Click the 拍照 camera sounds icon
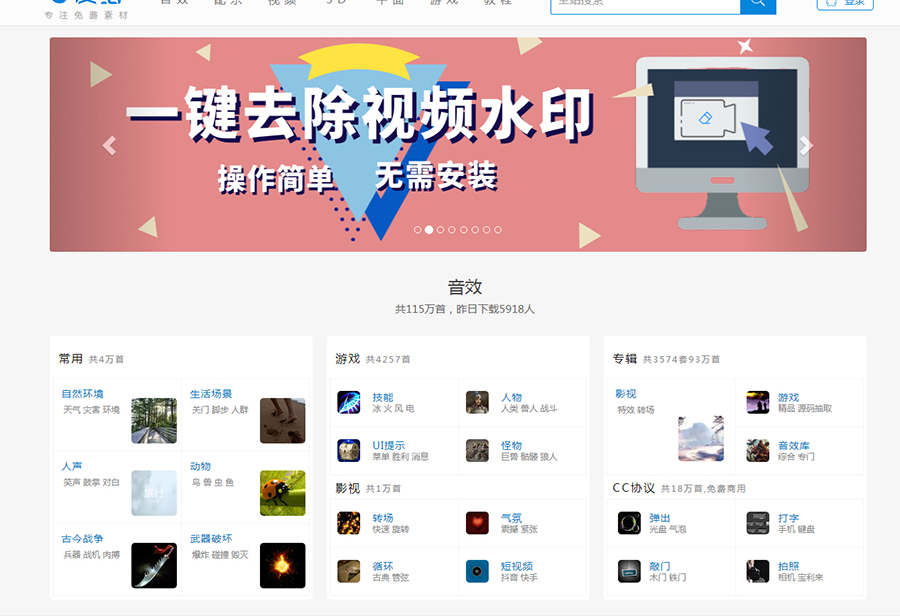The width and height of the screenshot is (900, 616). point(756,573)
